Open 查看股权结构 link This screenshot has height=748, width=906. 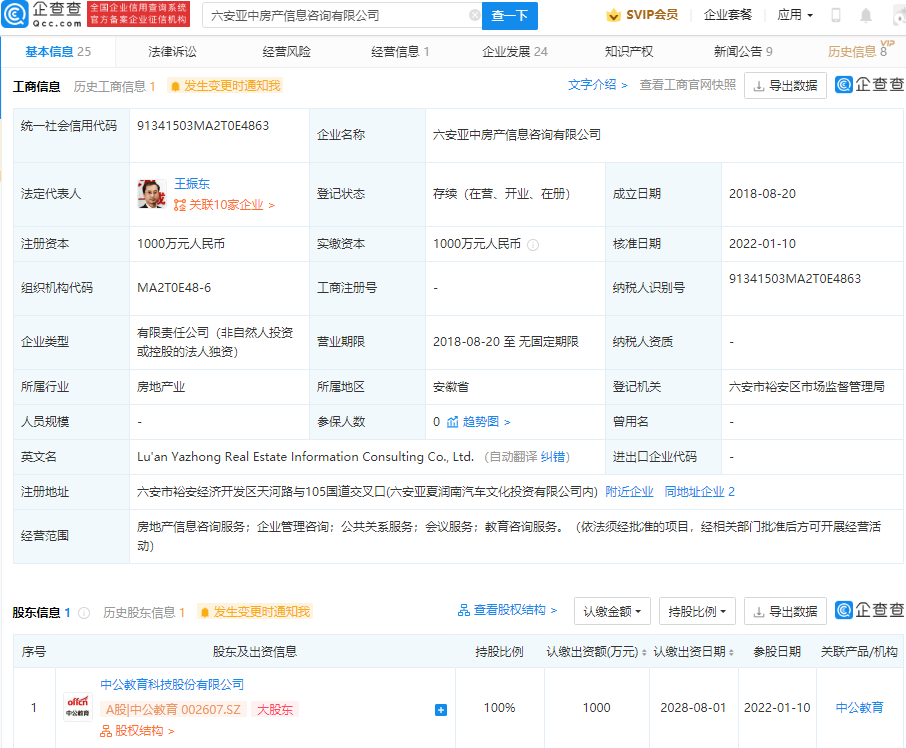507,611
